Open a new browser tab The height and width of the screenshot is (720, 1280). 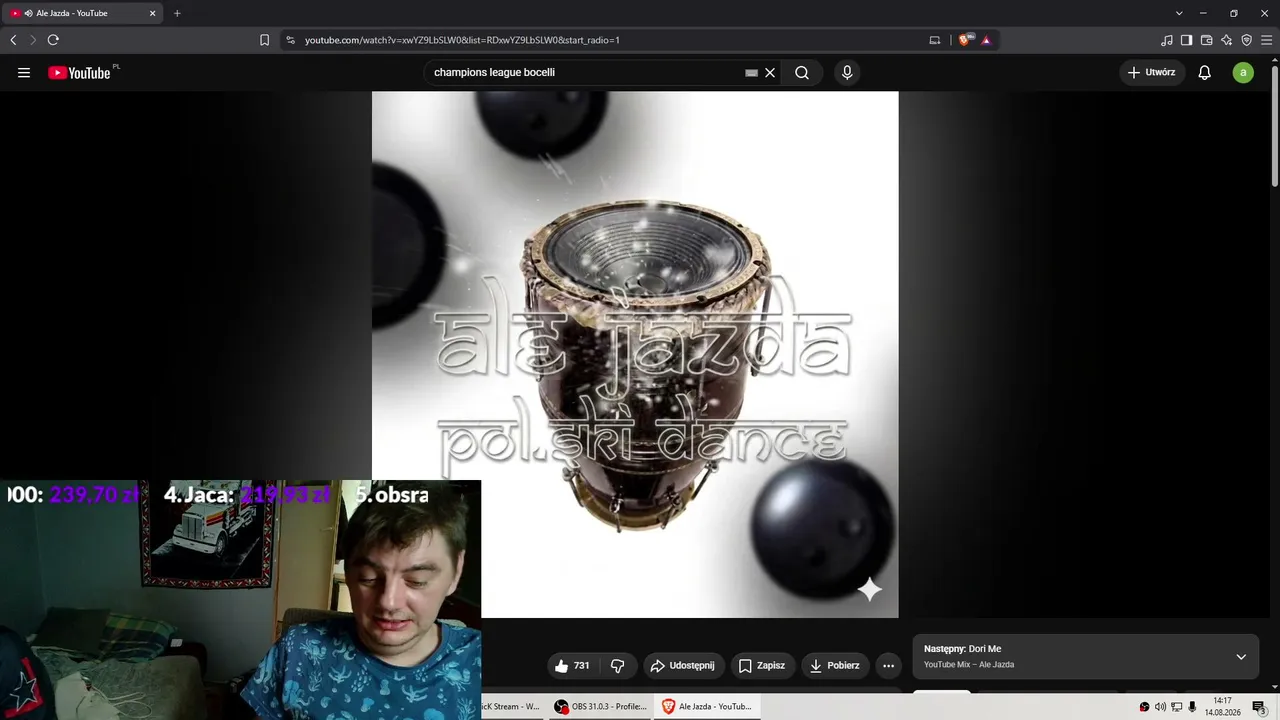click(x=177, y=13)
